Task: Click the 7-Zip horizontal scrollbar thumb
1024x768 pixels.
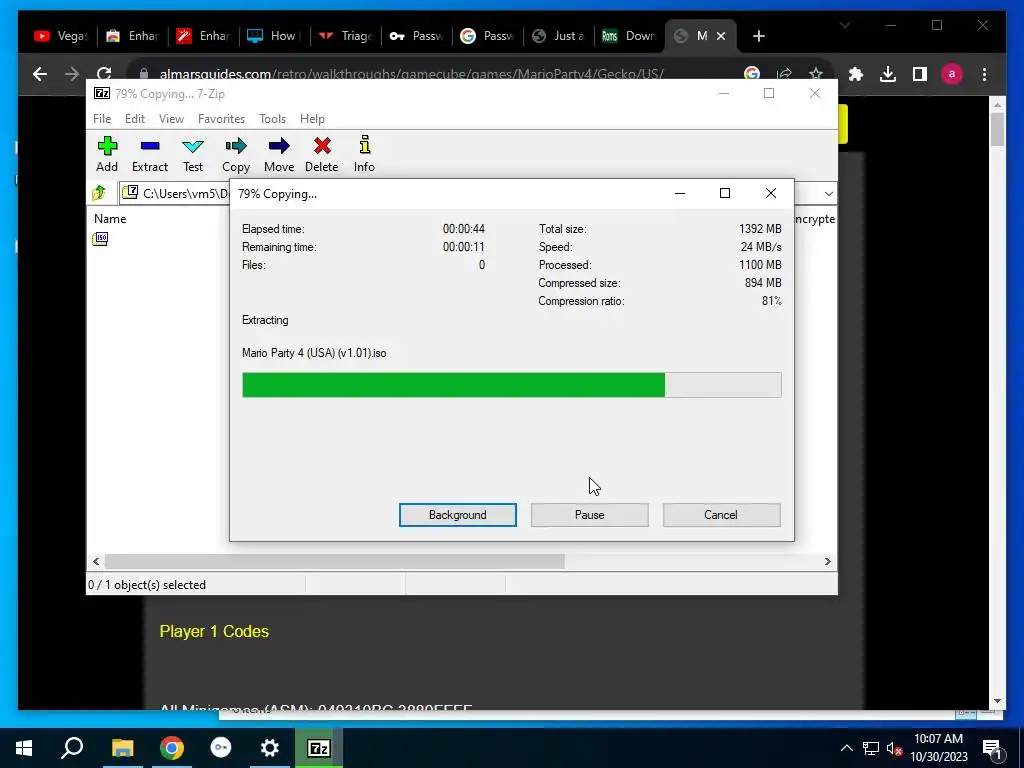Action: 334,562
